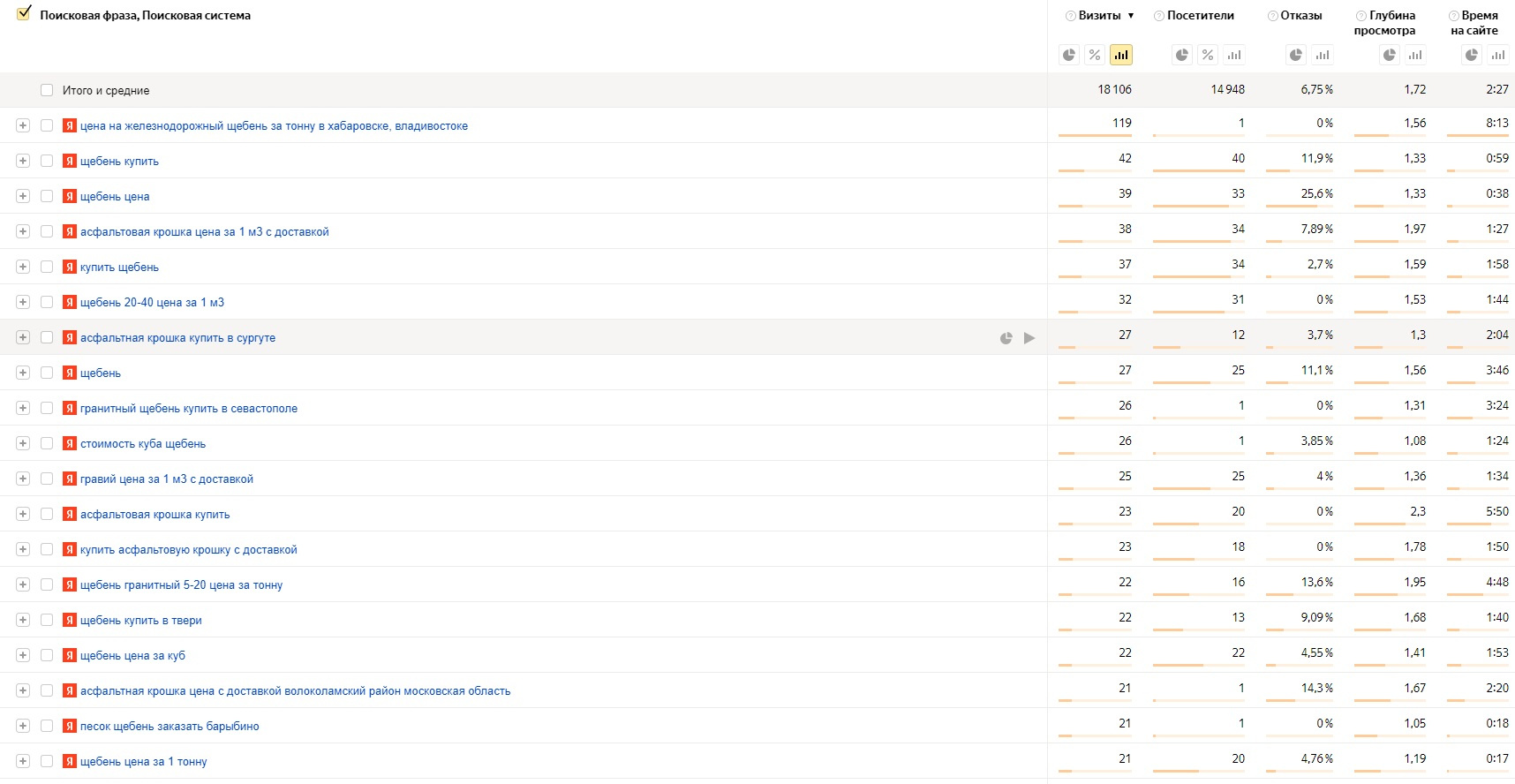
Task: Click bar chart icon under Посетители
Action: [x=1233, y=55]
